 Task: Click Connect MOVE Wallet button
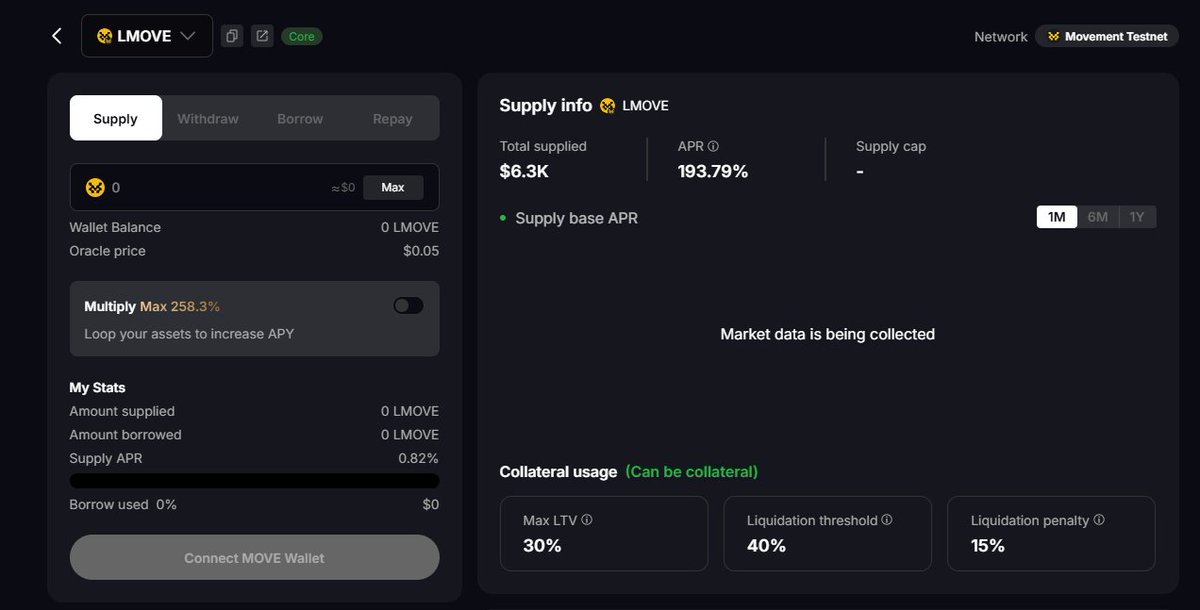point(254,558)
